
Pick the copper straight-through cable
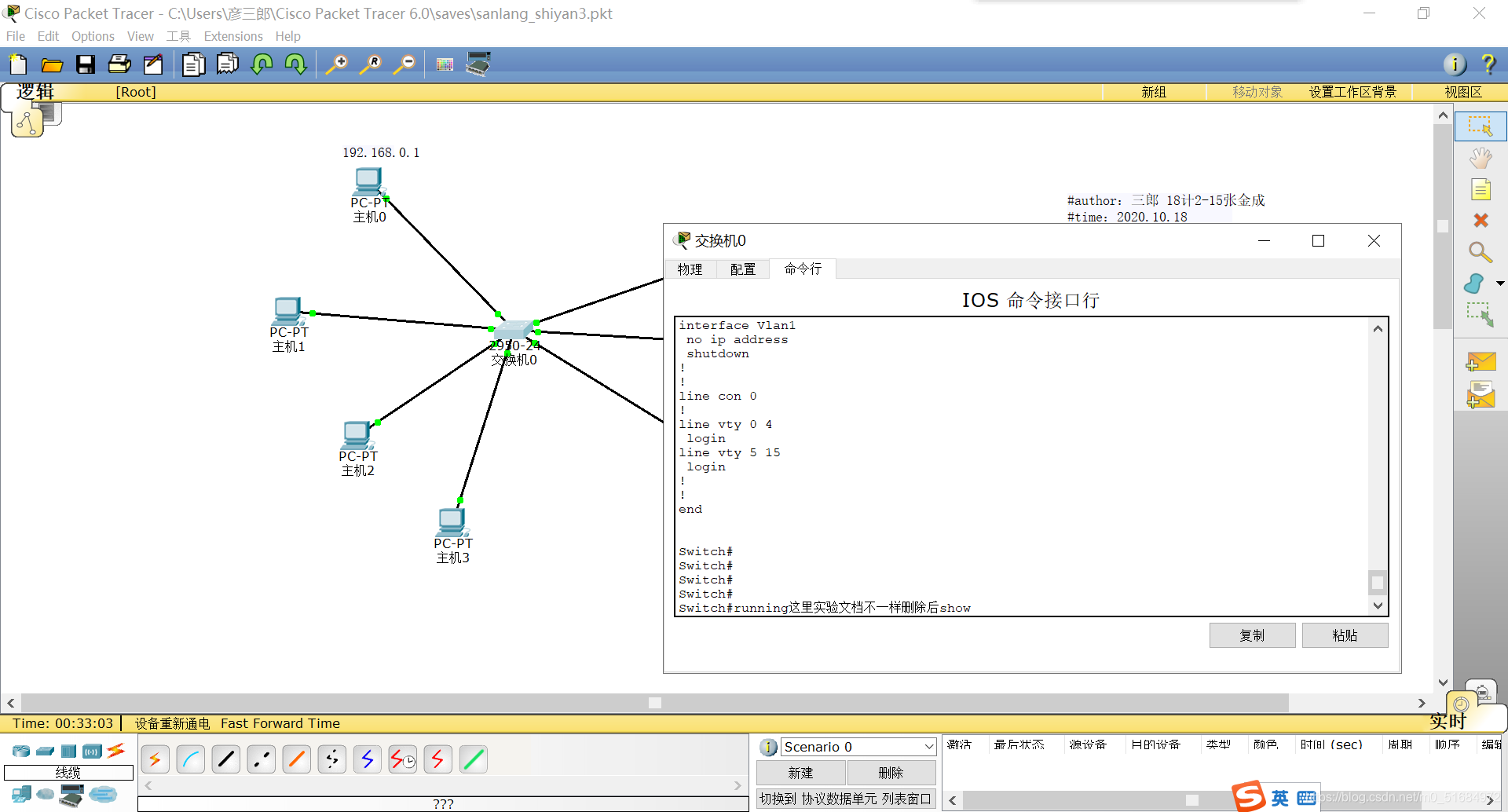tap(226, 759)
